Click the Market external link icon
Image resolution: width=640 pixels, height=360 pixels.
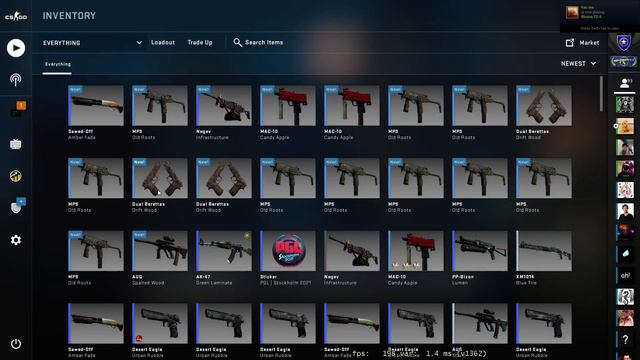click(x=570, y=42)
